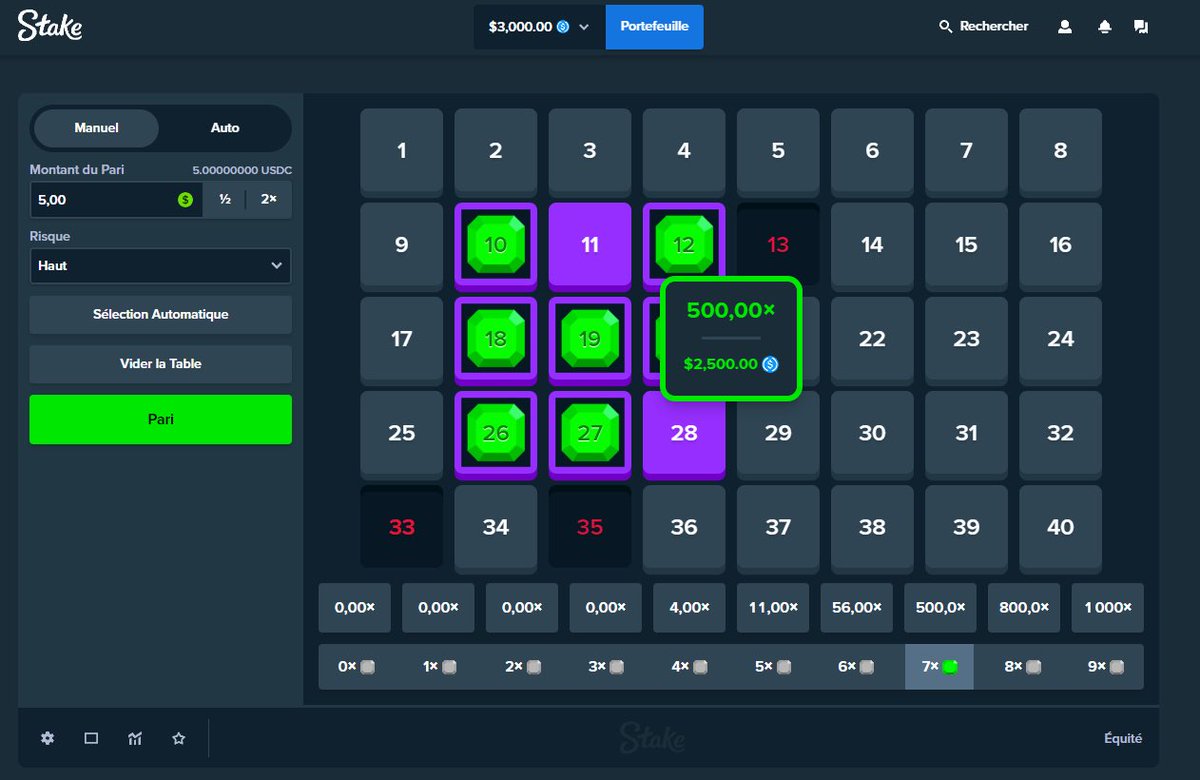Click the 11,00× multiplier box
This screenshot has height=780, width=1200.
coord(773,607)
